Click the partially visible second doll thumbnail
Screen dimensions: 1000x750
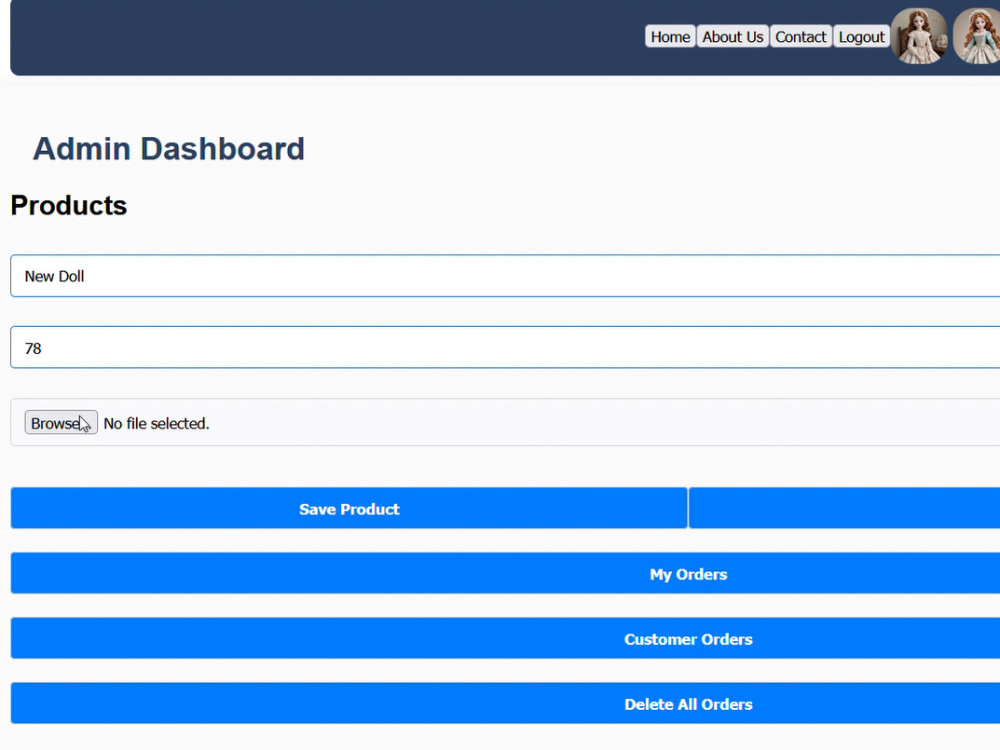[x=976, y=36]
